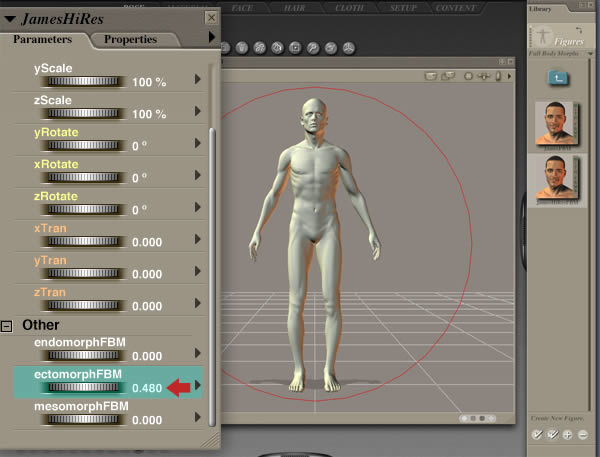Screen dimensions: 600x457
Task: Click the last document color dot below the preview
Action: tap(491, 418)
